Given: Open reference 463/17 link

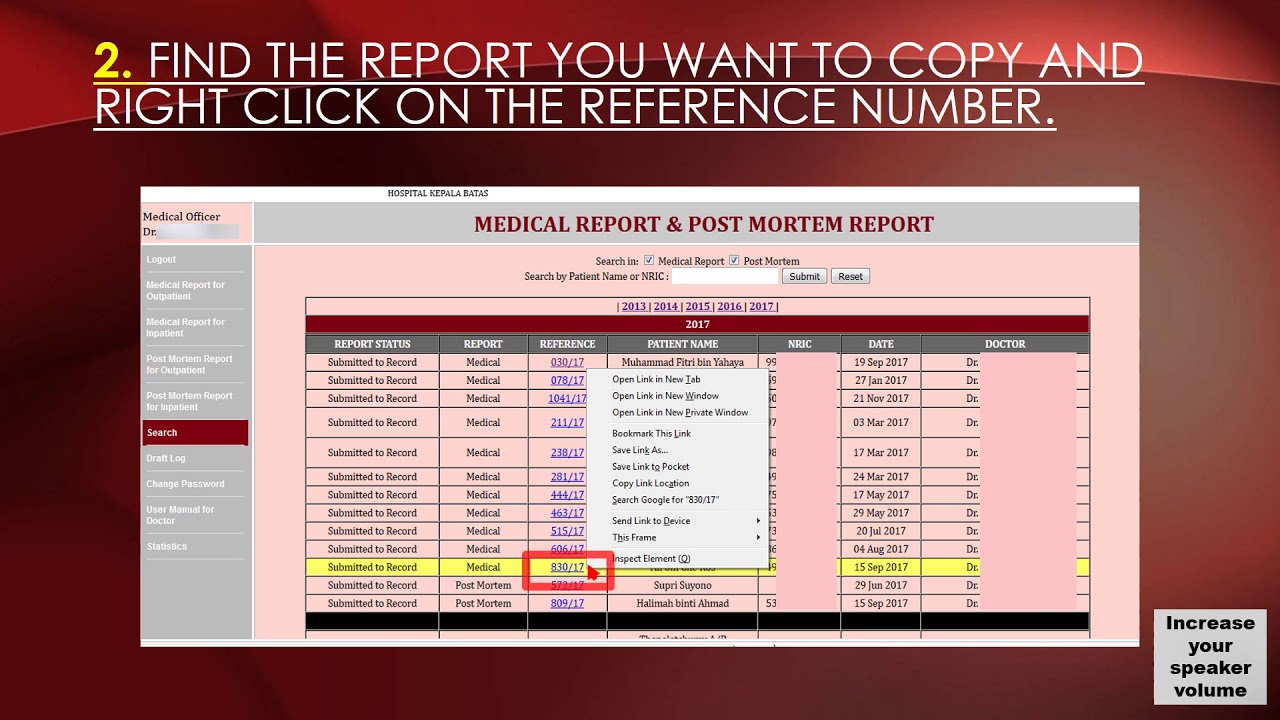Looking at the screenshot, I should click(567, 513).
